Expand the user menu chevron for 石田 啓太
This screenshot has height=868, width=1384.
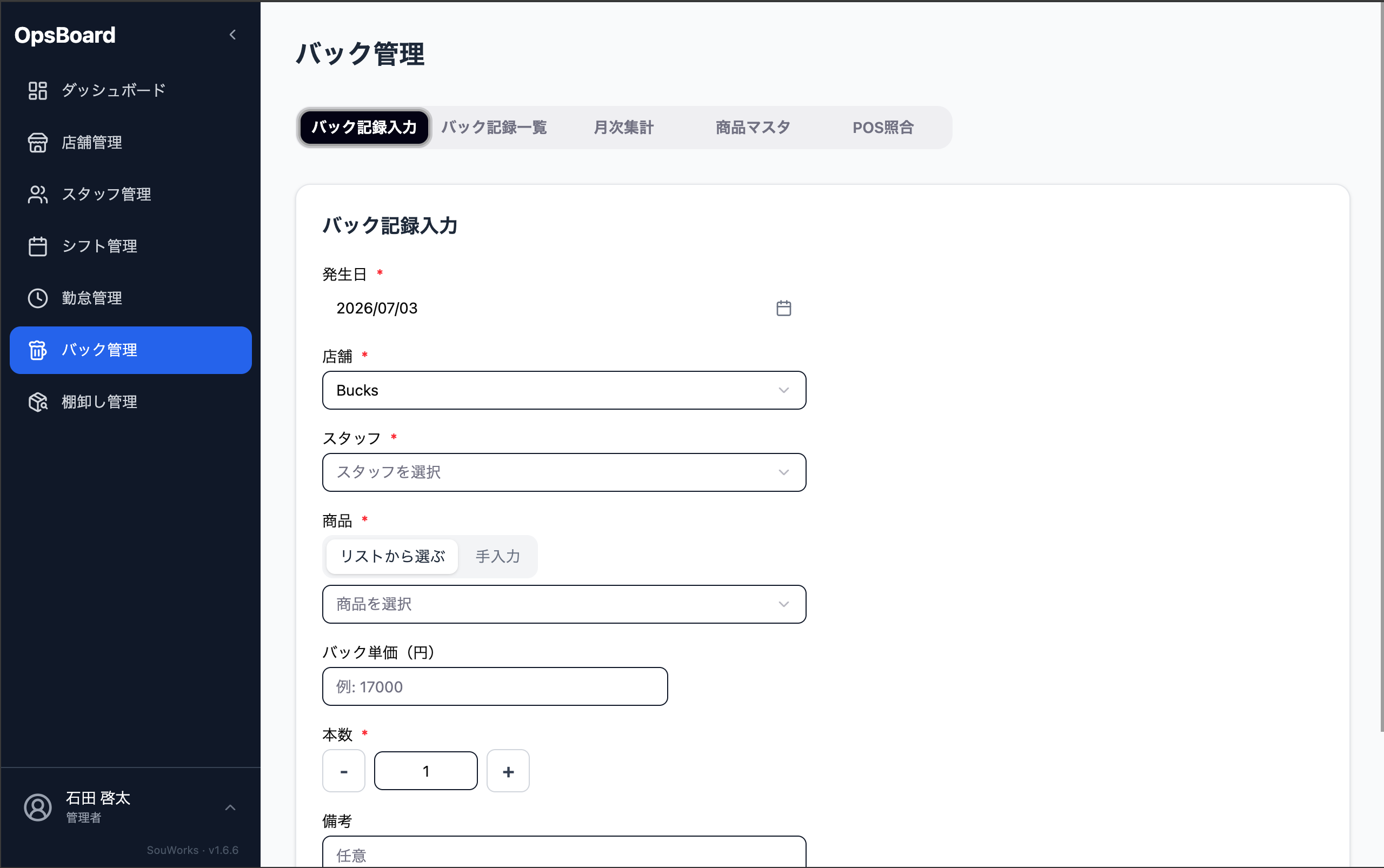[230, 807]
